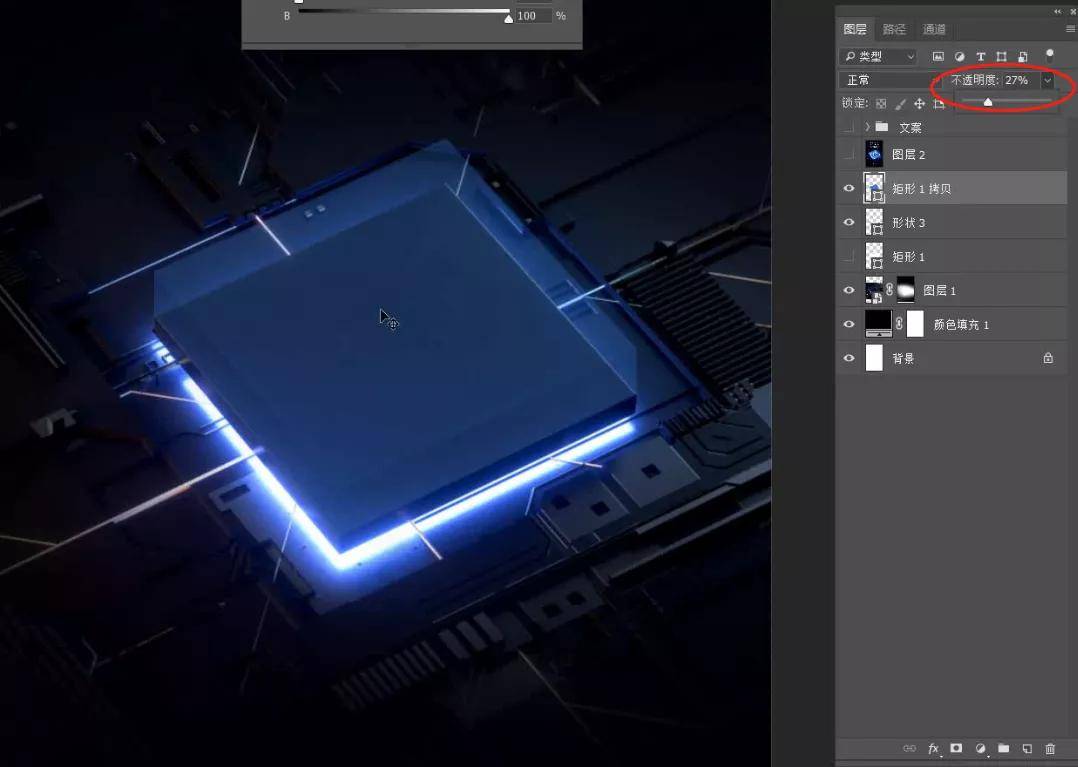The image size is (1078, 767).
Task: Expand the 文案 layer group
Action: pyautogui.click(x=867, y=127)
